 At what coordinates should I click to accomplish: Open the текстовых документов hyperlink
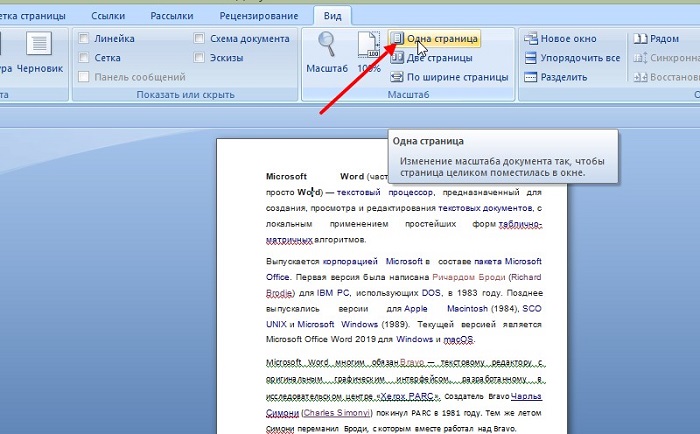coord(485,208)
